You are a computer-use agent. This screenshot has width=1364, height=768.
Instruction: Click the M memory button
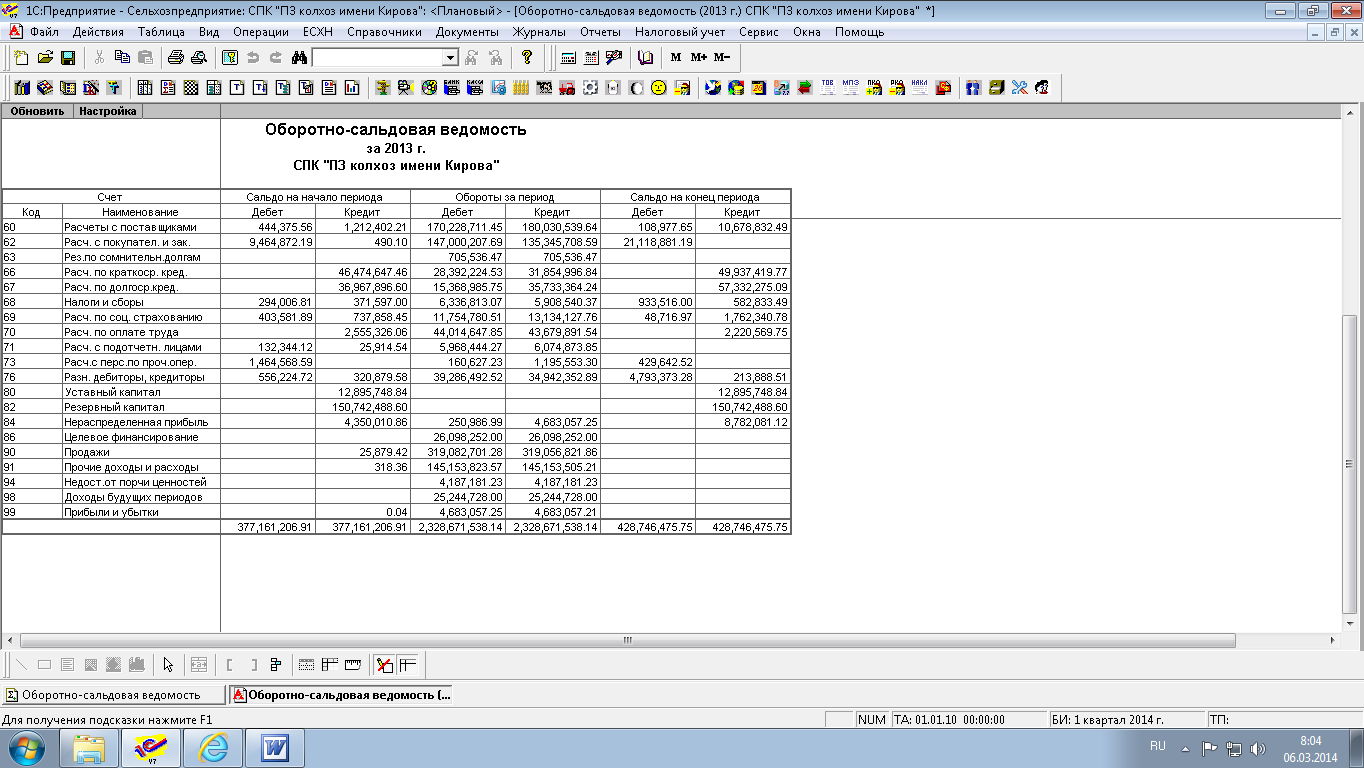[676, 58]
